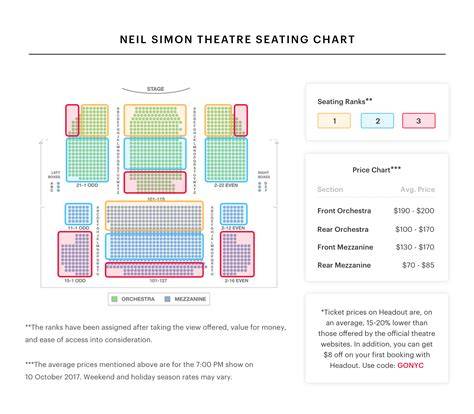Click front center mezzanine yellow section
Image resolution: width=474 pixels, height=414 pixels.
154,216
